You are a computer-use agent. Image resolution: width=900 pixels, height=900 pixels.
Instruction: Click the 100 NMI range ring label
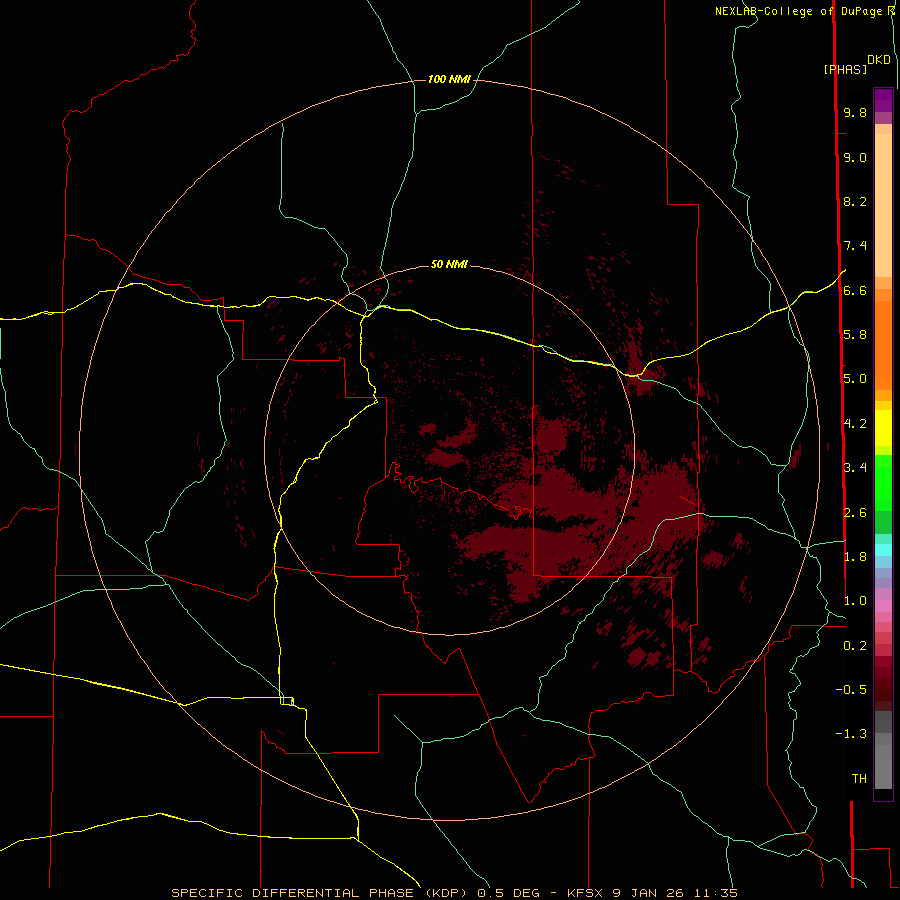(x=449, y=79)
